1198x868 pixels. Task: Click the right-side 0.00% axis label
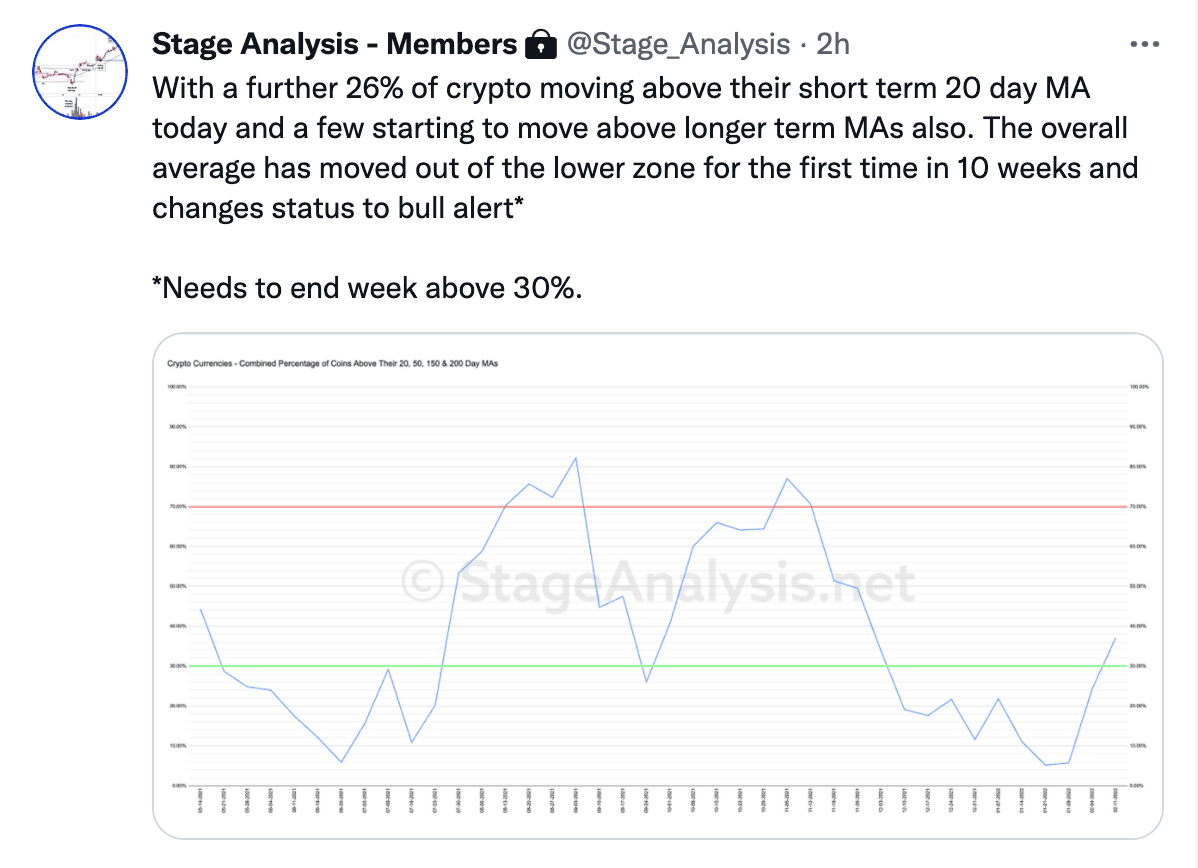[1137, 785]
